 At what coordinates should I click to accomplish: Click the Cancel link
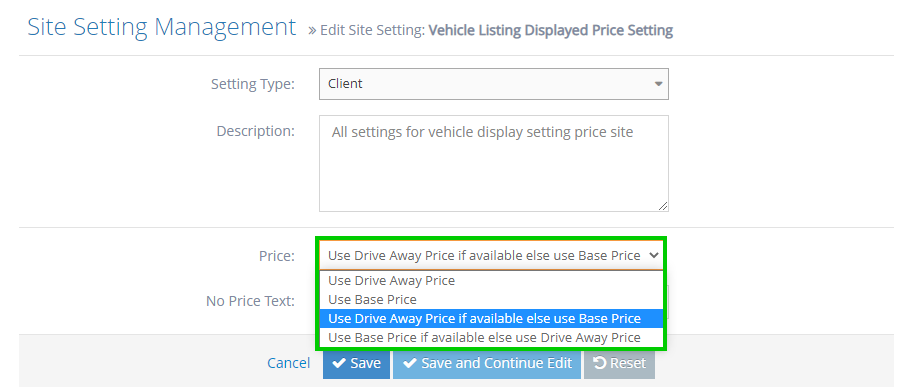tap(288, 363)
